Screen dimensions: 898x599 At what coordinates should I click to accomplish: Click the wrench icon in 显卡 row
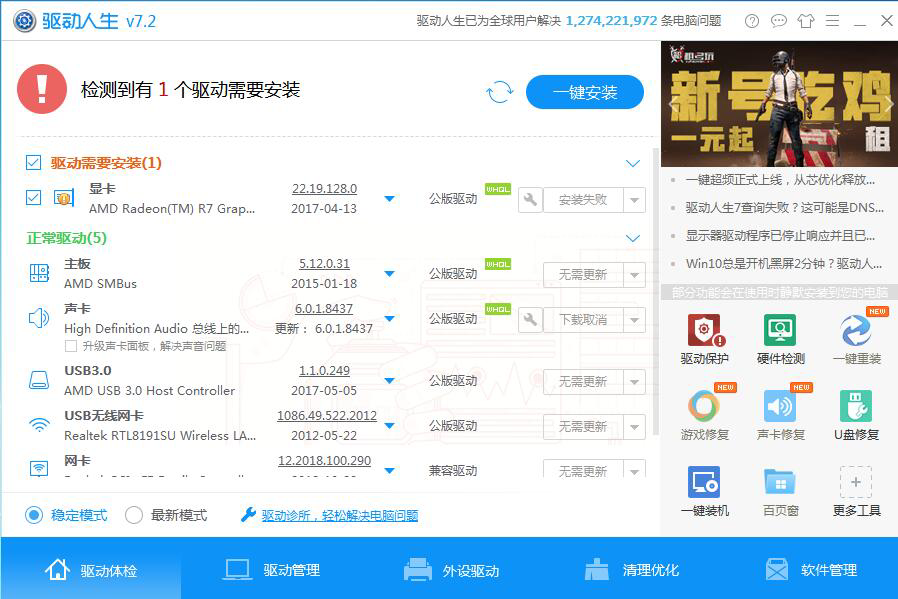point(530,200)
